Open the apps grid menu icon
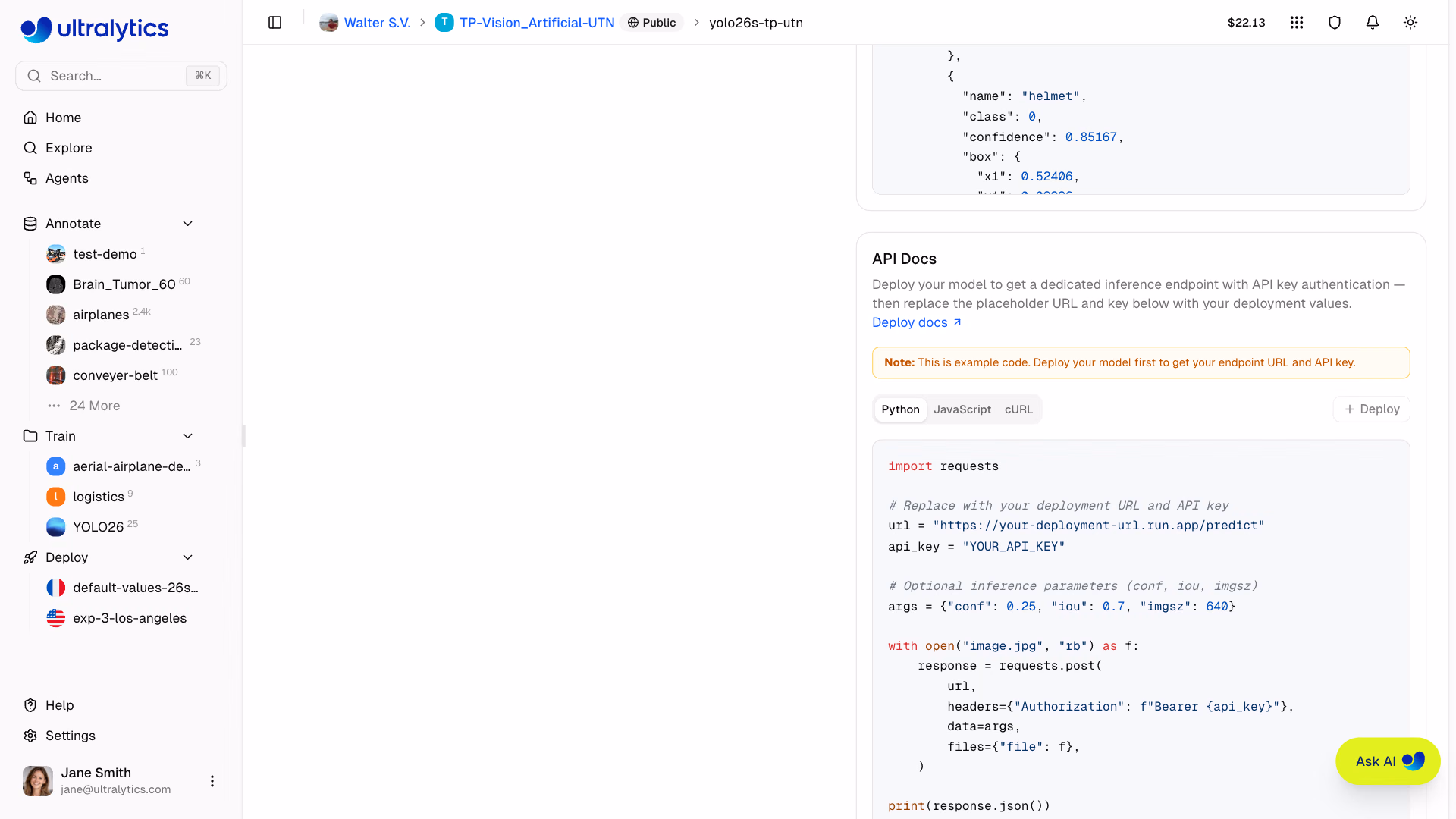The image size is (1456, 819). [x=1297, y=23]
